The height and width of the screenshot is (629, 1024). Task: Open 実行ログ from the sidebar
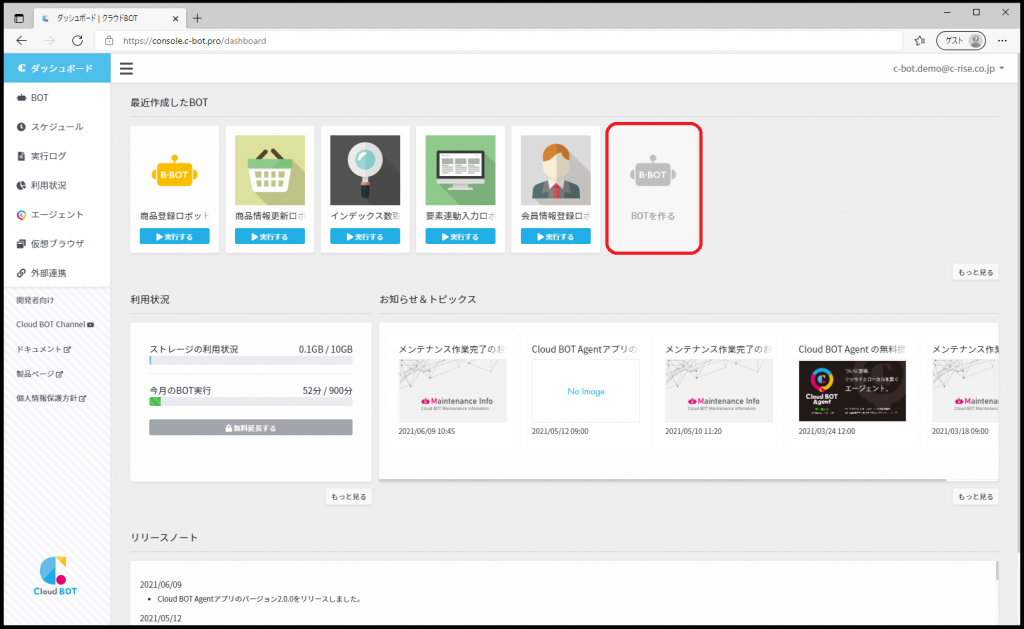(57, 156)
